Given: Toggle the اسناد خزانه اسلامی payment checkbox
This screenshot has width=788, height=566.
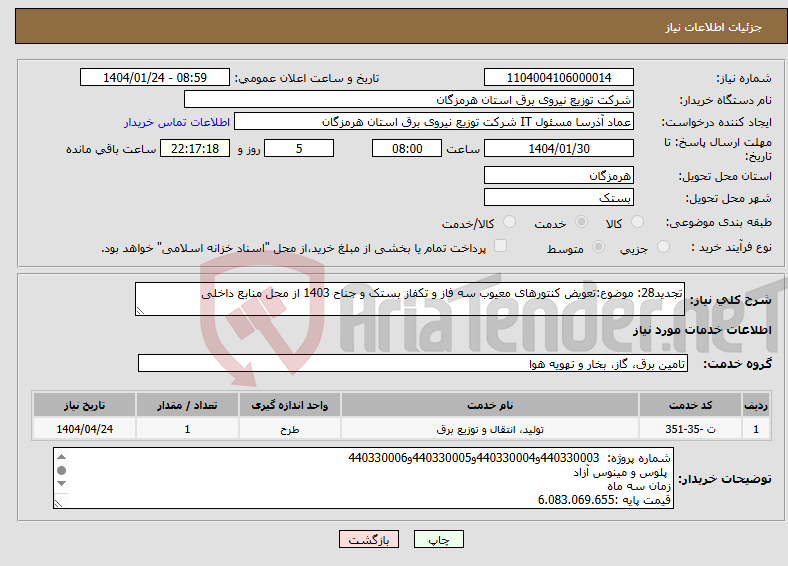Looking at the screenshot, I should coord(501,246).
